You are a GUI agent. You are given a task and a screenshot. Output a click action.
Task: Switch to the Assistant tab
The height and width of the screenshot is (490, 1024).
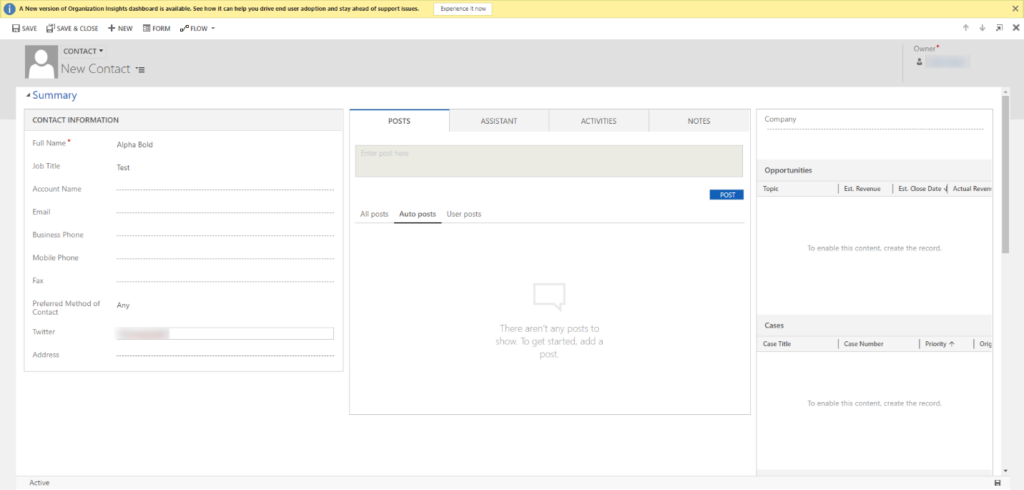[x=499, y=121]
